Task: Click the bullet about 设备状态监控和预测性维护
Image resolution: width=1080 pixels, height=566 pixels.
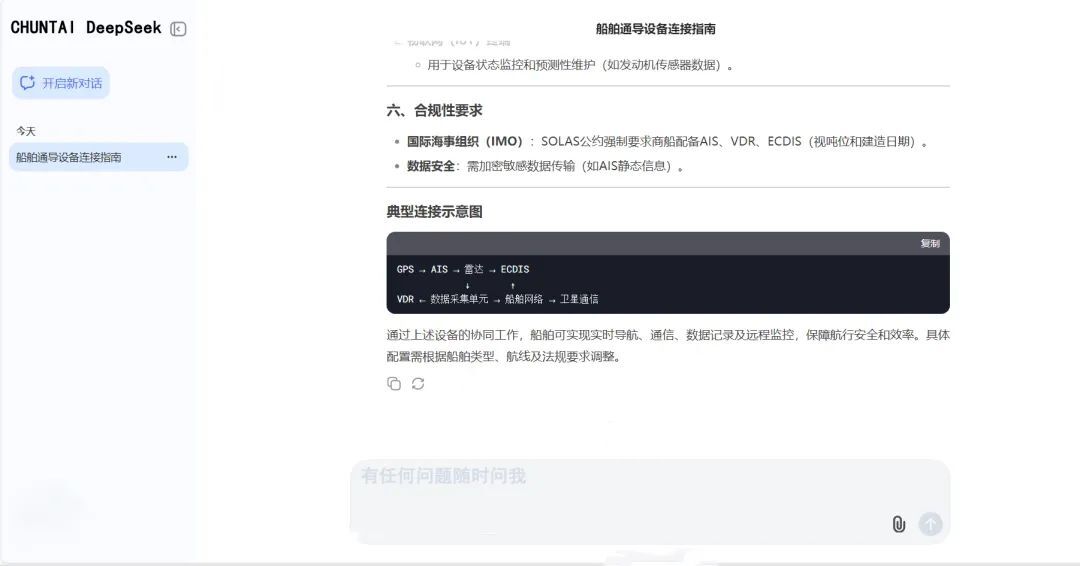Action: click(x=580, y=65)
